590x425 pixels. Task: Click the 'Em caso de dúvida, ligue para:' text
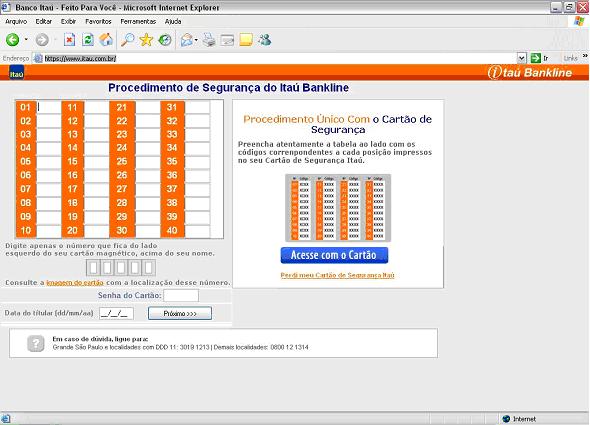pos(100,339)
